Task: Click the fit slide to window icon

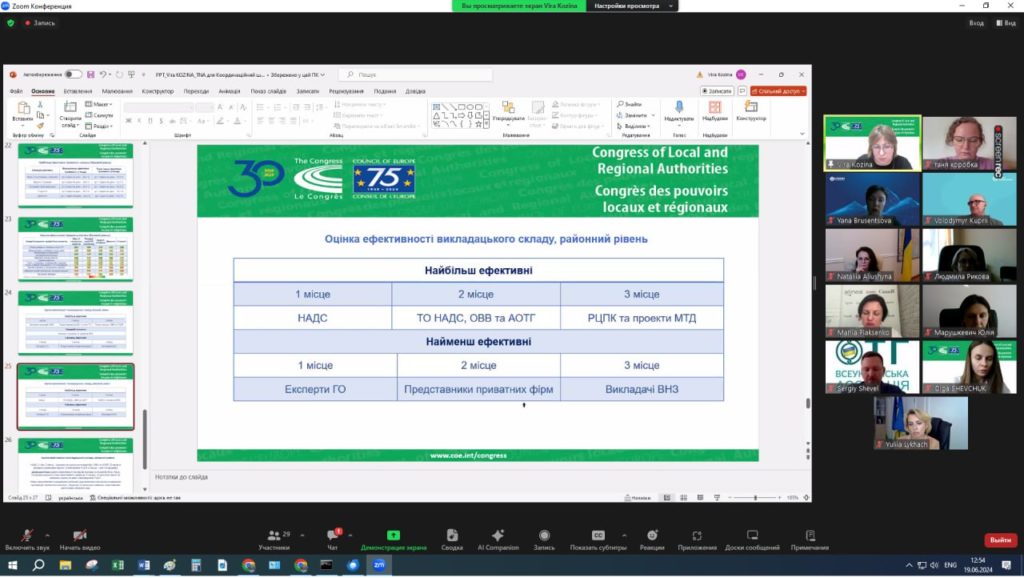Action: (x=807, y=498)
